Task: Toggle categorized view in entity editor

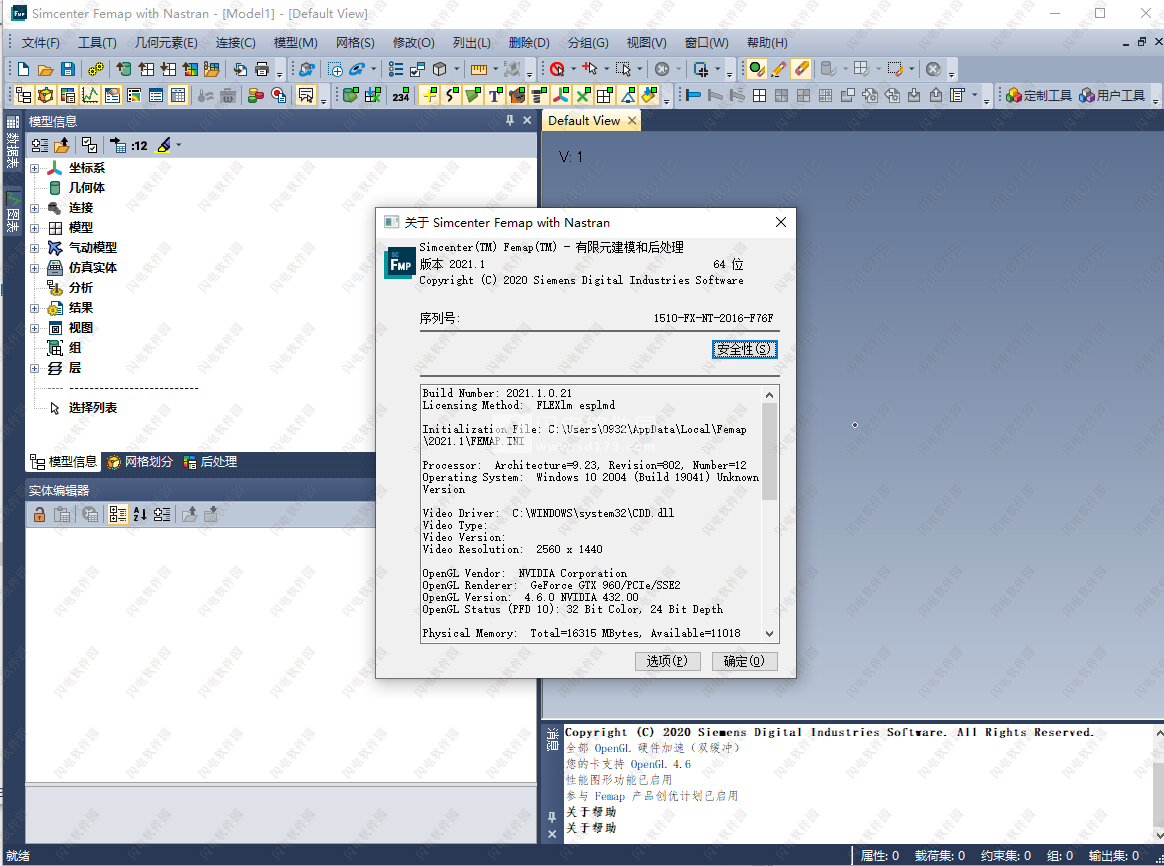Action: tap(117, 514)
